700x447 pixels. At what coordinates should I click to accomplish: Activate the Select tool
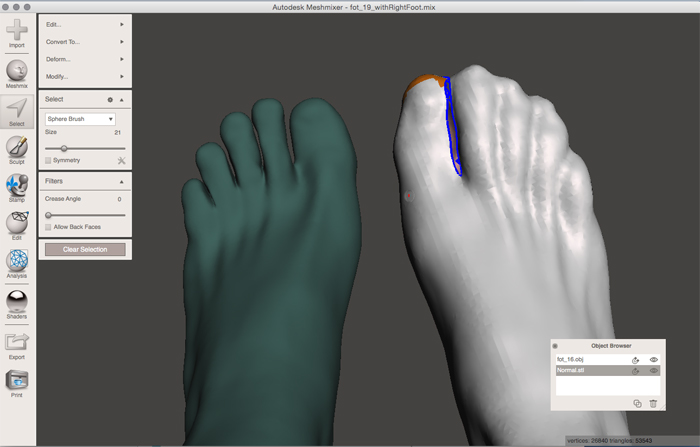(x=17, y=108)
